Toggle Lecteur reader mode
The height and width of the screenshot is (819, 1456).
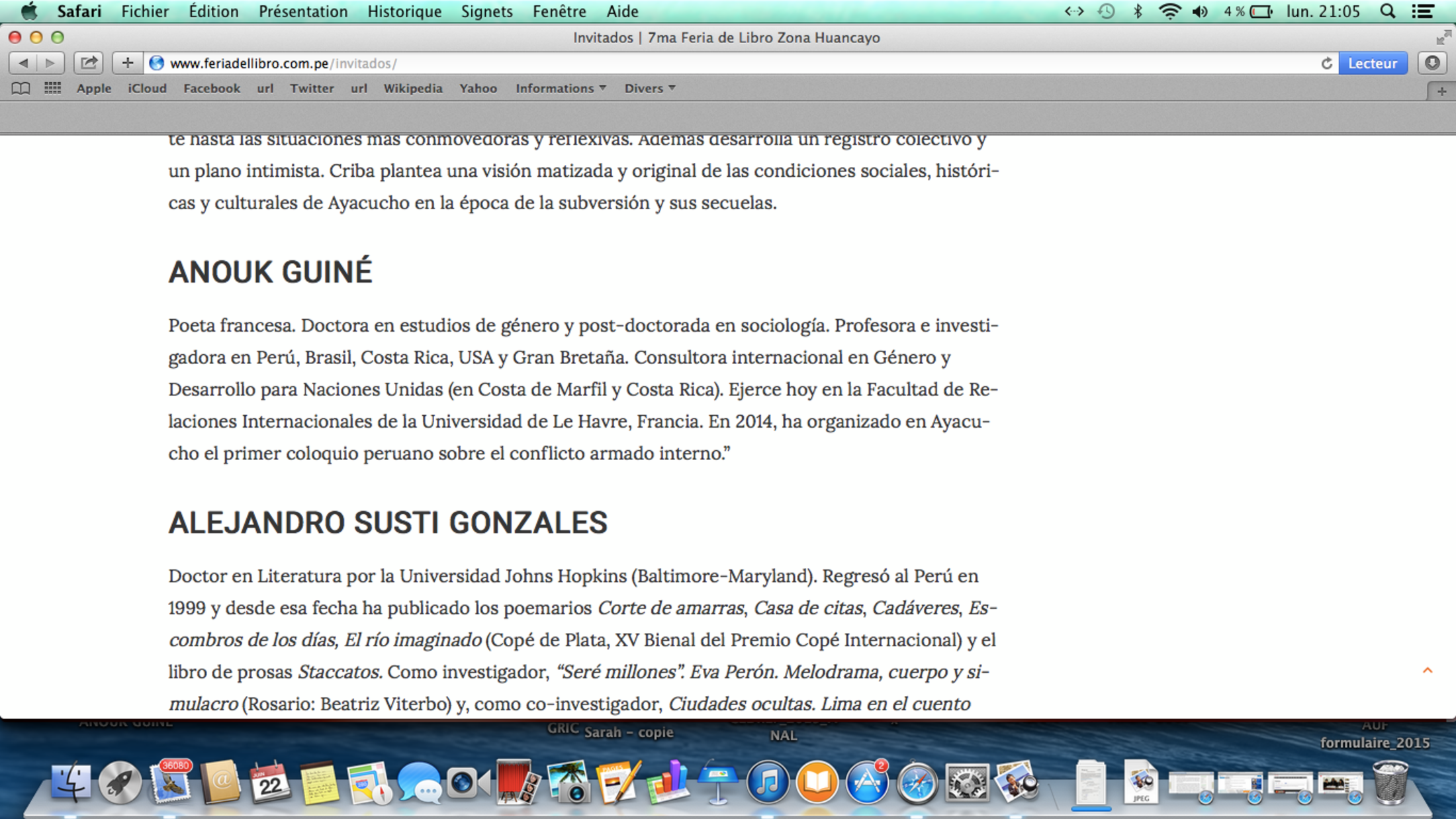(1373, 63)
